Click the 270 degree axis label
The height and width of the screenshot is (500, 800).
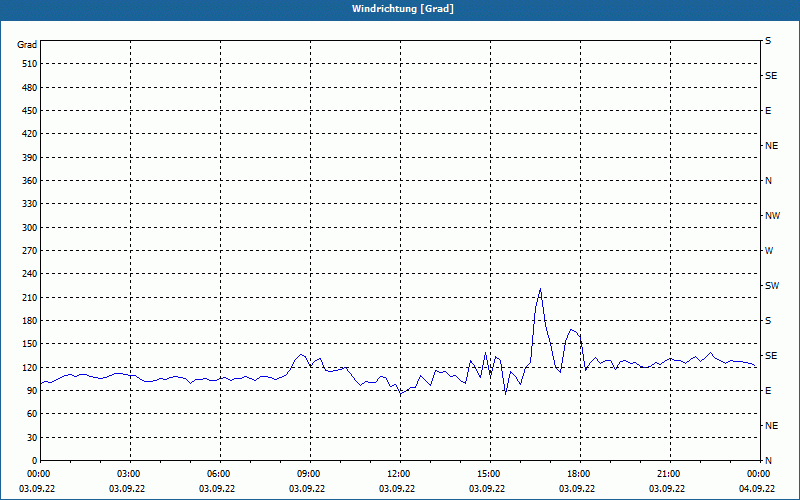(30, 251)
